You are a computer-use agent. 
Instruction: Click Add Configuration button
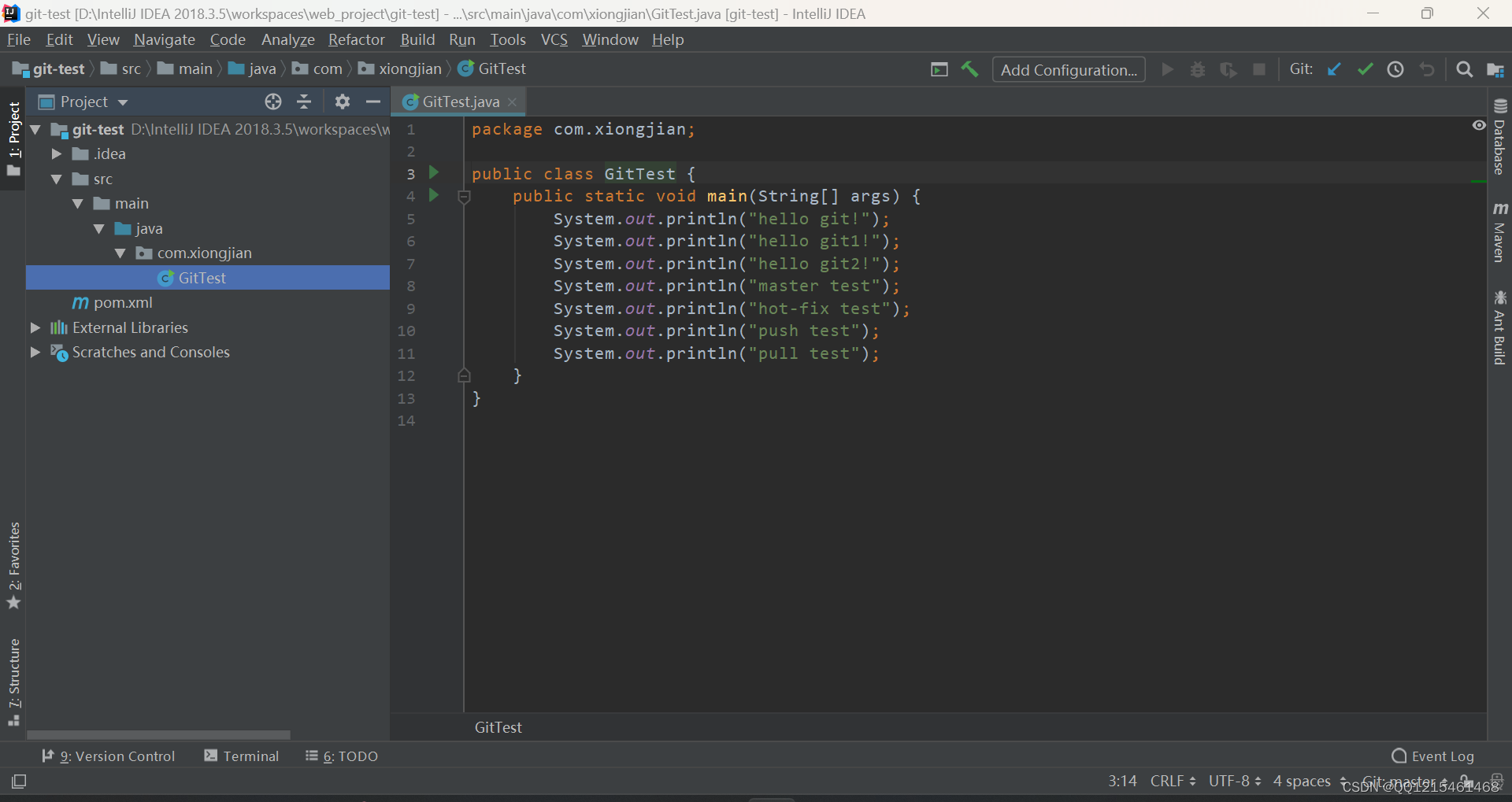pos(1069,69)
